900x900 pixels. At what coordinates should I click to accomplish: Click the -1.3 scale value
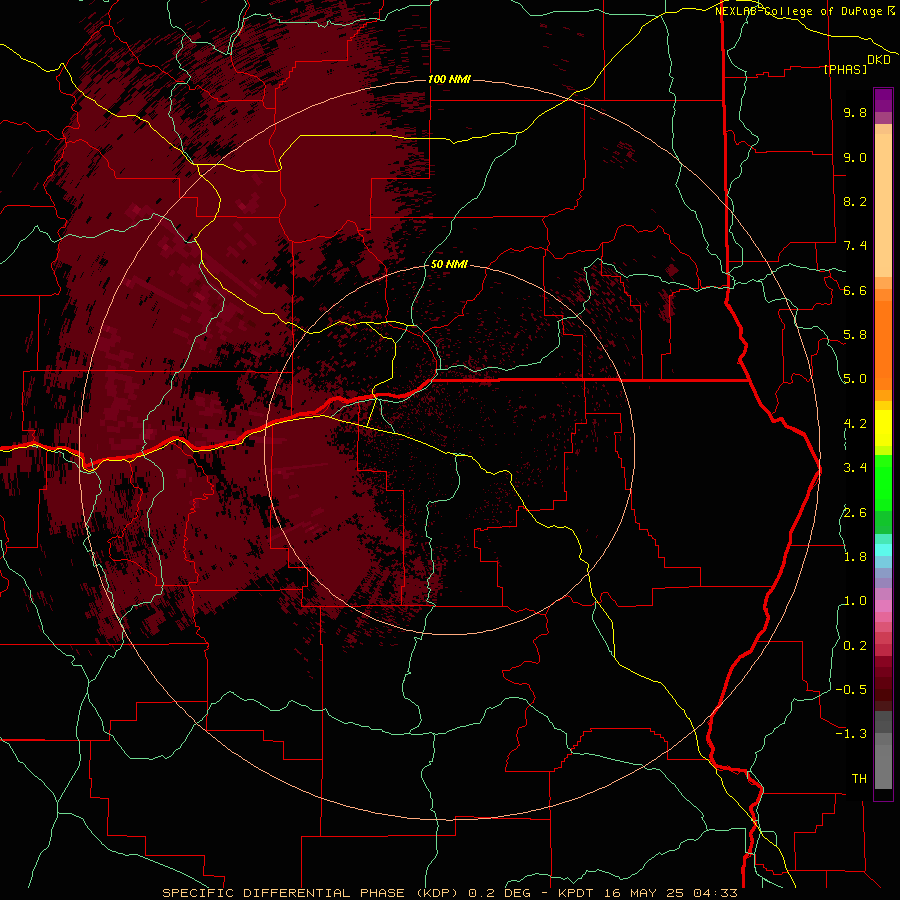[851, 734]
